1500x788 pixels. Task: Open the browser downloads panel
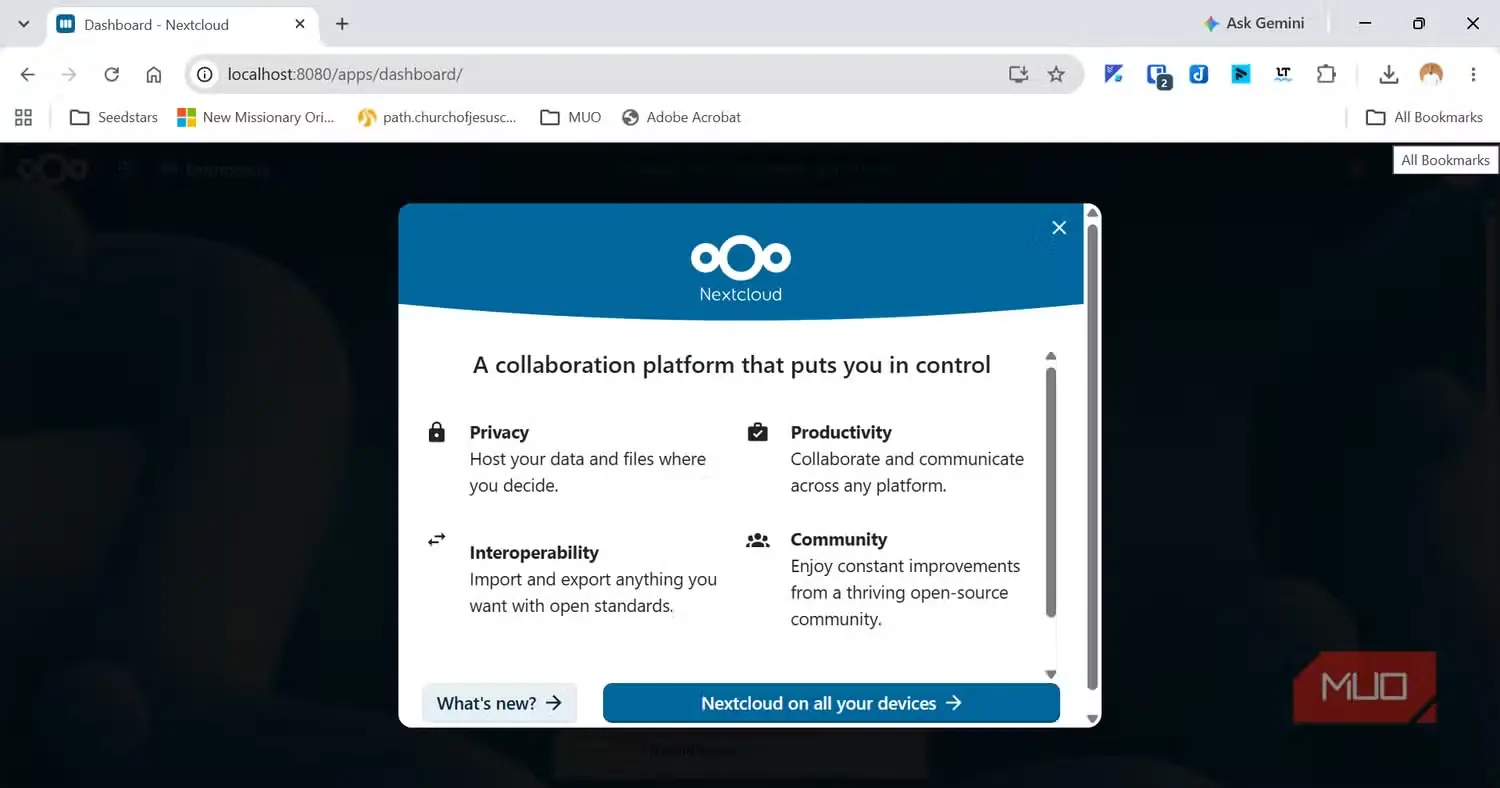coord(1388,74)
